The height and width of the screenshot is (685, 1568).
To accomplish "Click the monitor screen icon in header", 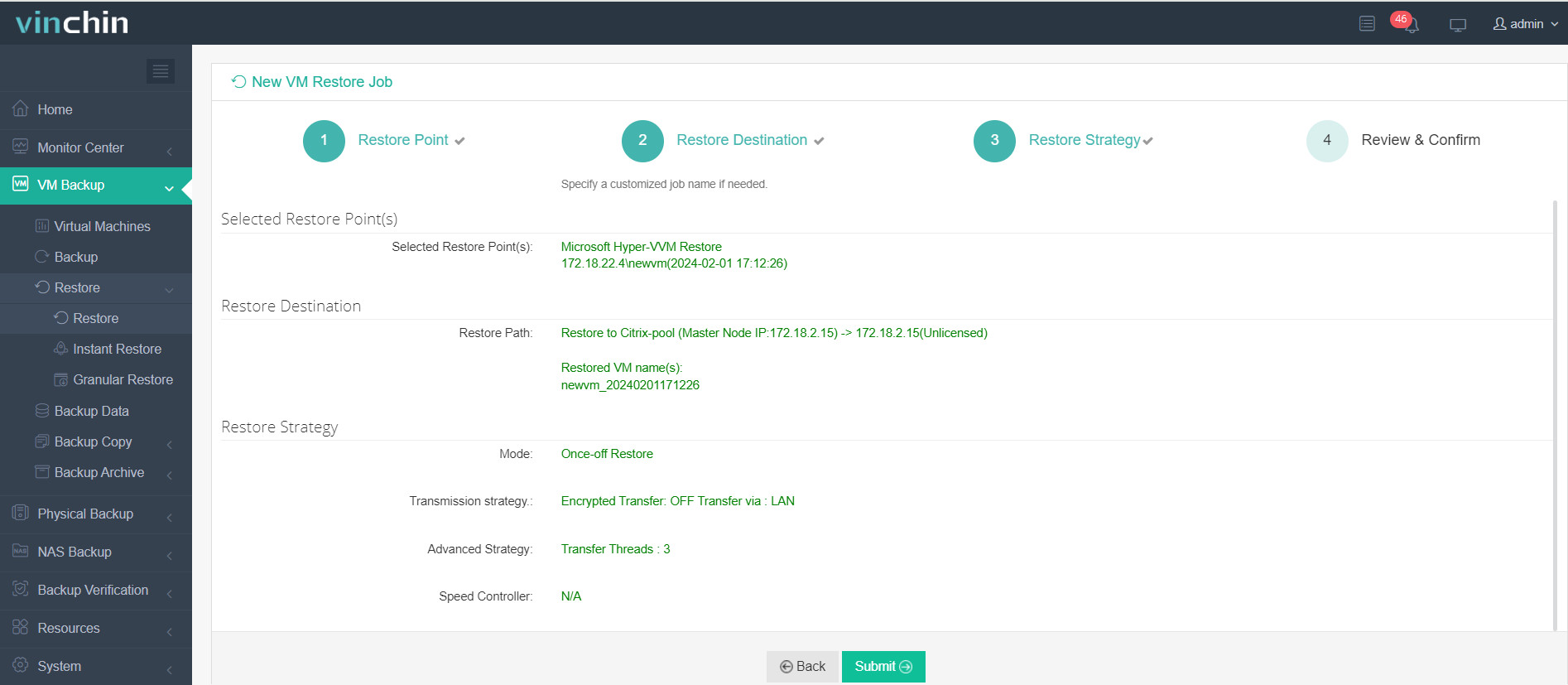I will click(1458, 25).
